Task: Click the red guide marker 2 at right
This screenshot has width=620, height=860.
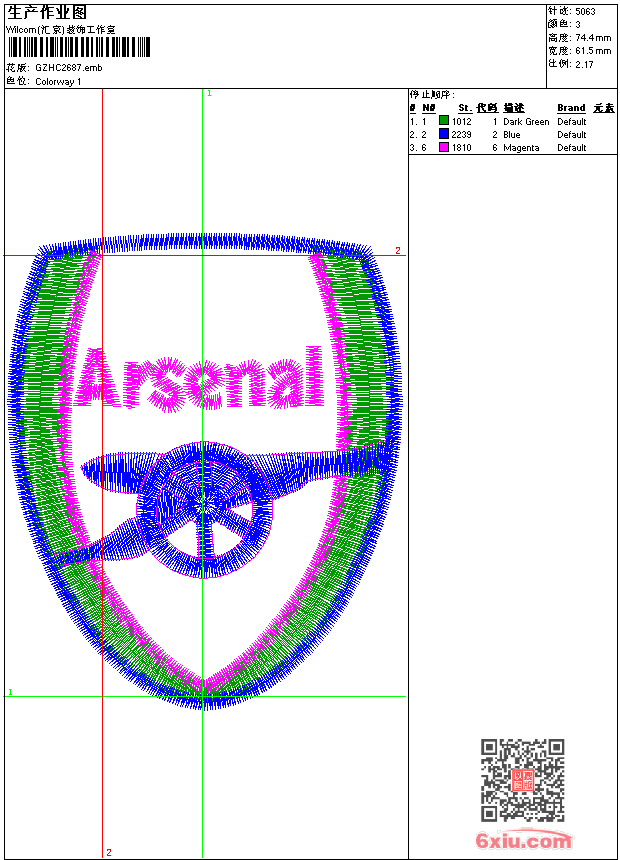Action: click(398, 251)
